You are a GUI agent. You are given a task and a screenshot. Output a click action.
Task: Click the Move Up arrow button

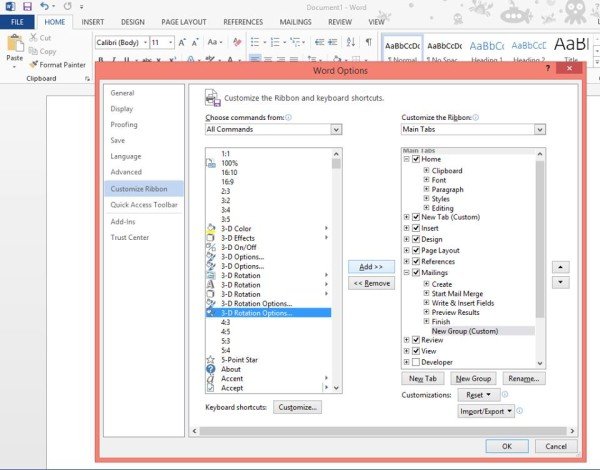[561, 267]
